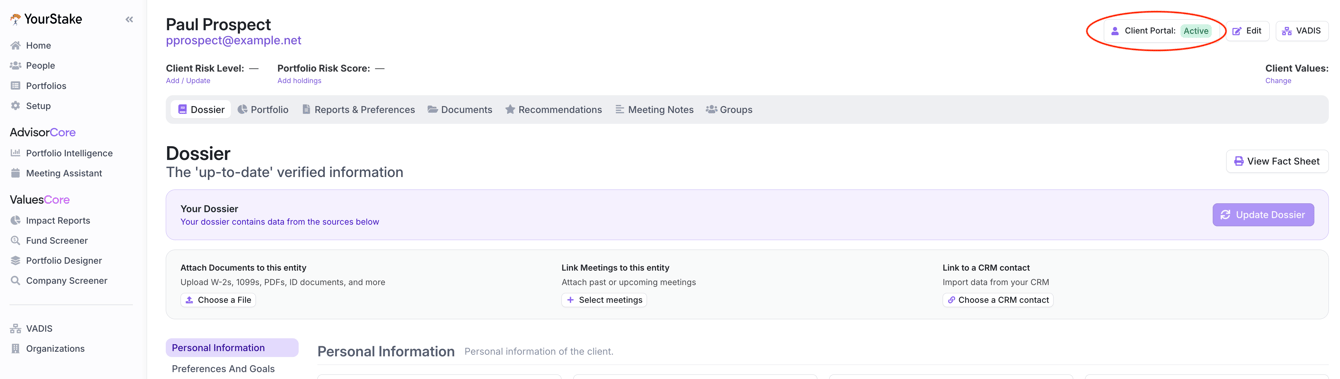Click the pprospect@example.net email link

click(233, 41)
